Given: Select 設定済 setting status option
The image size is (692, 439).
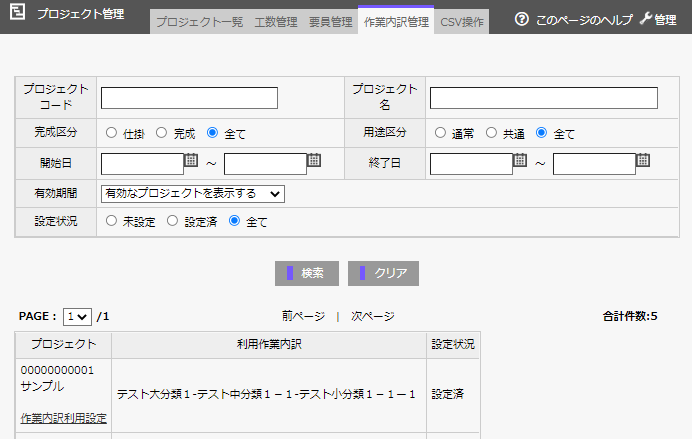Looking at the screenshot, I should [173, 222].
